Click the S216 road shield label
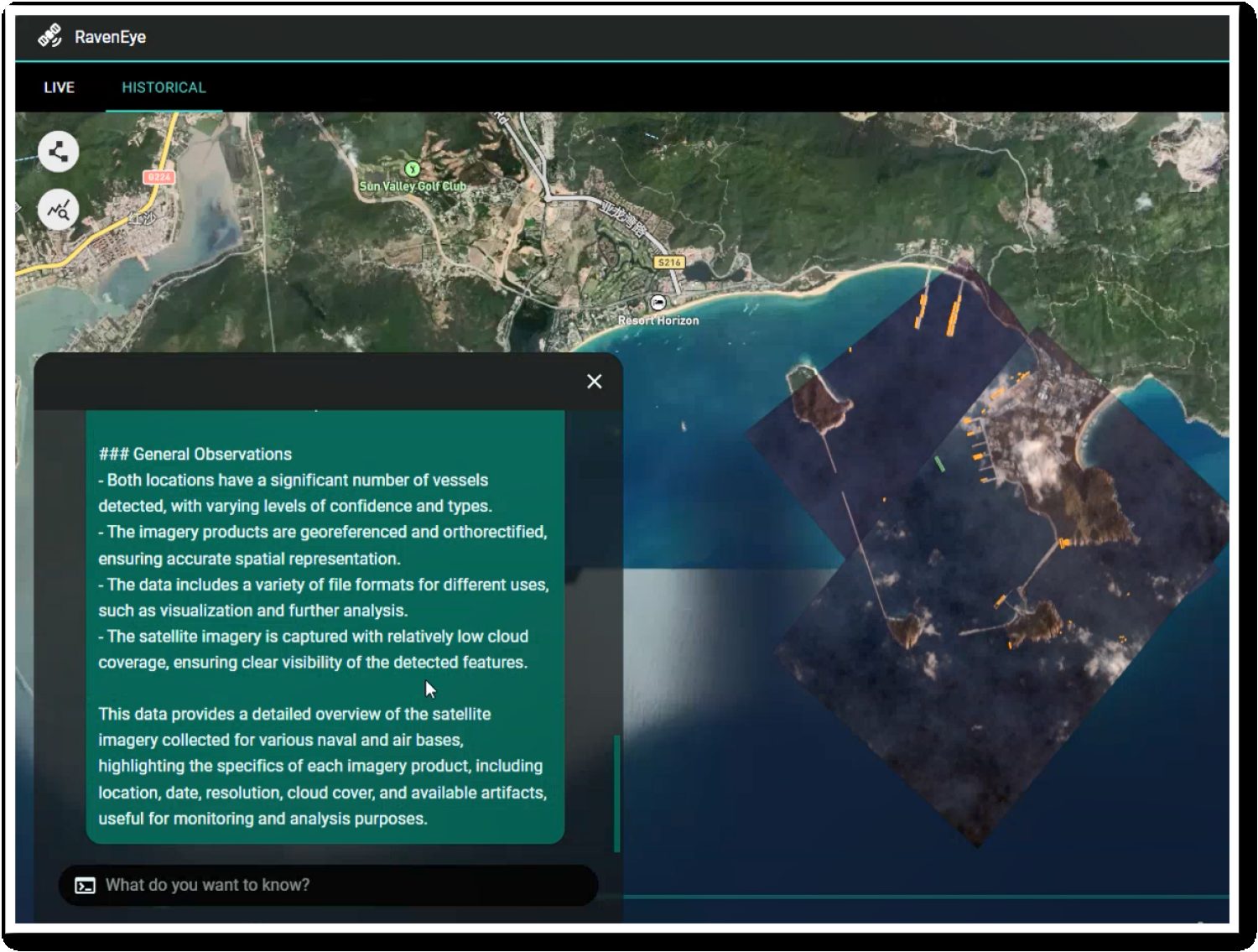The width and height of the screenshot is (1258, 952). click(669, 263)
